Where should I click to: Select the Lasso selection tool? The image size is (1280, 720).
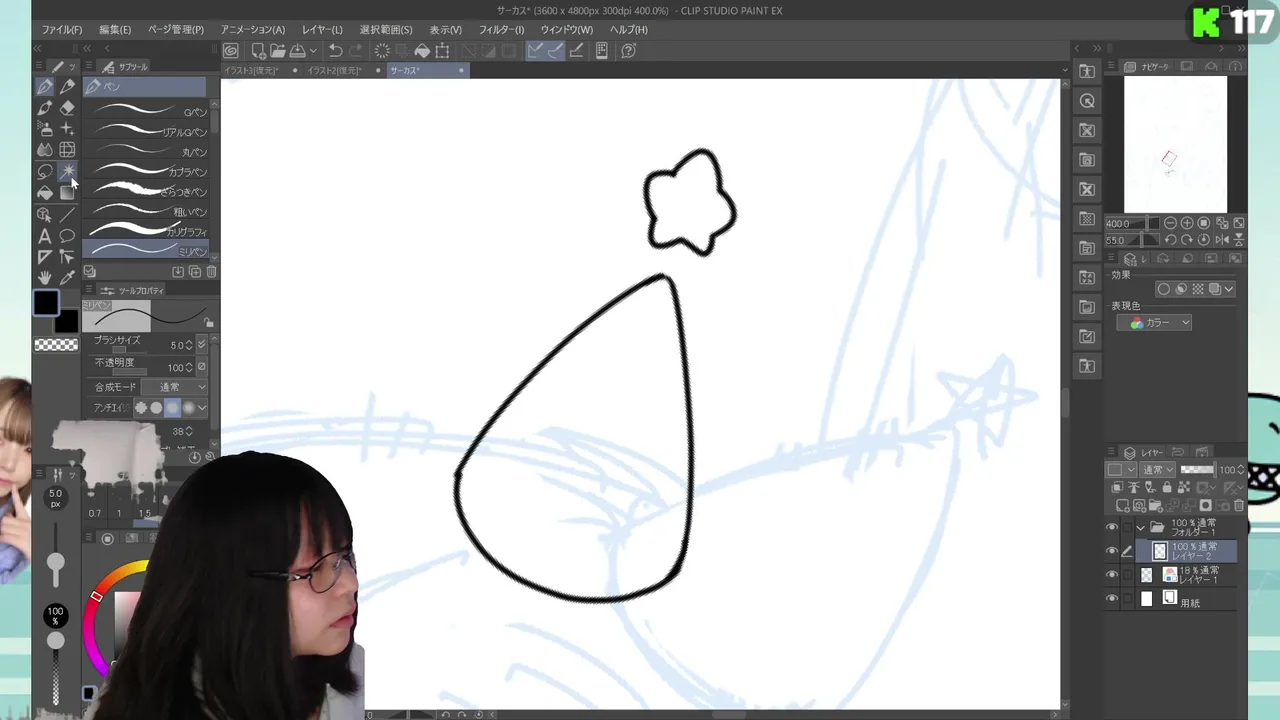pyautogui.click(x=45, y=171)
